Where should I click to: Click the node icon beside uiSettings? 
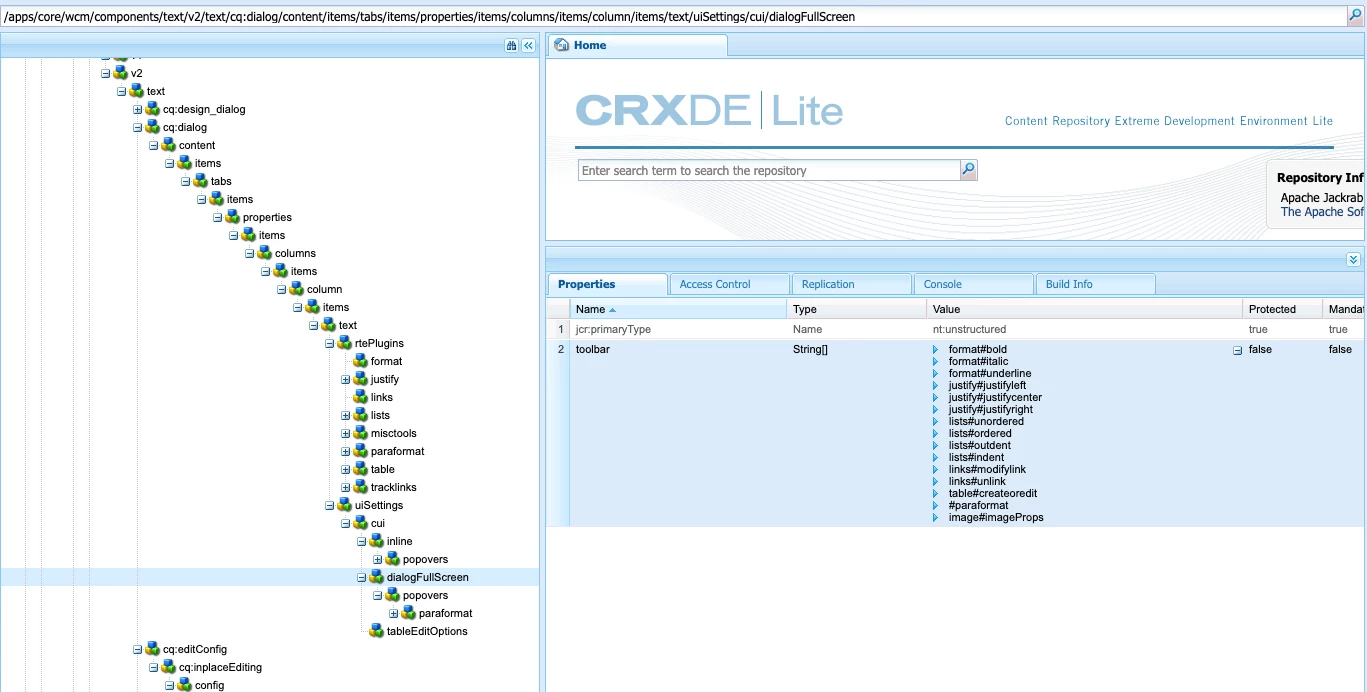coord(344,505)
